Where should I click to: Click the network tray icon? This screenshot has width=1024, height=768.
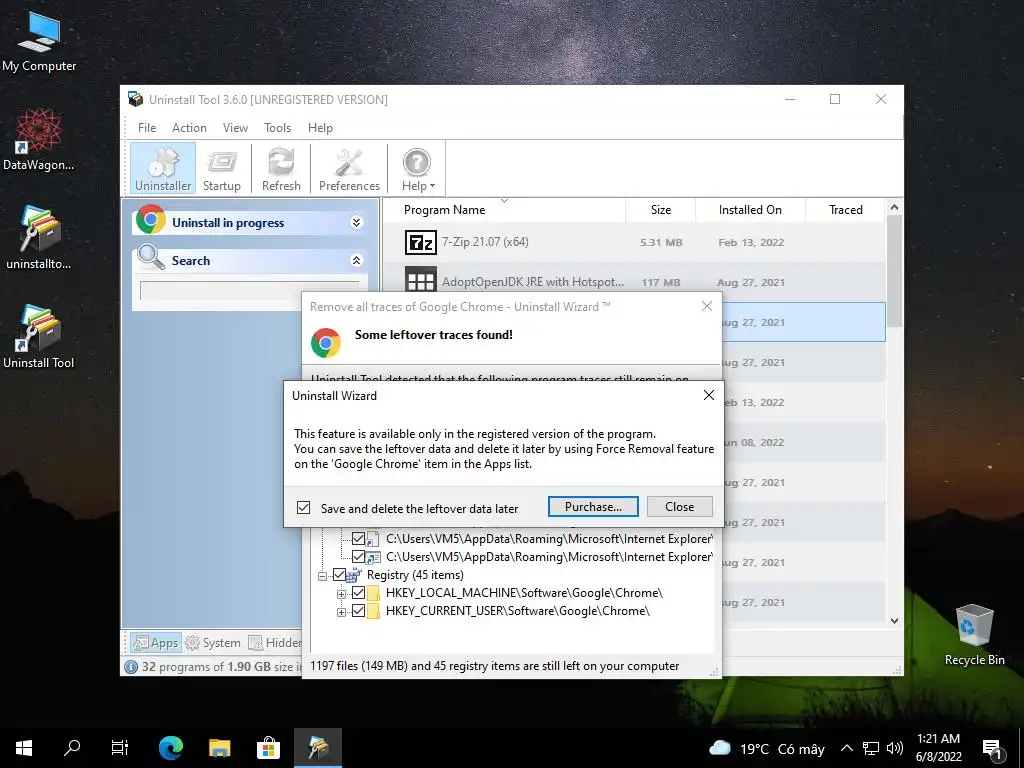tap(871, 748)
